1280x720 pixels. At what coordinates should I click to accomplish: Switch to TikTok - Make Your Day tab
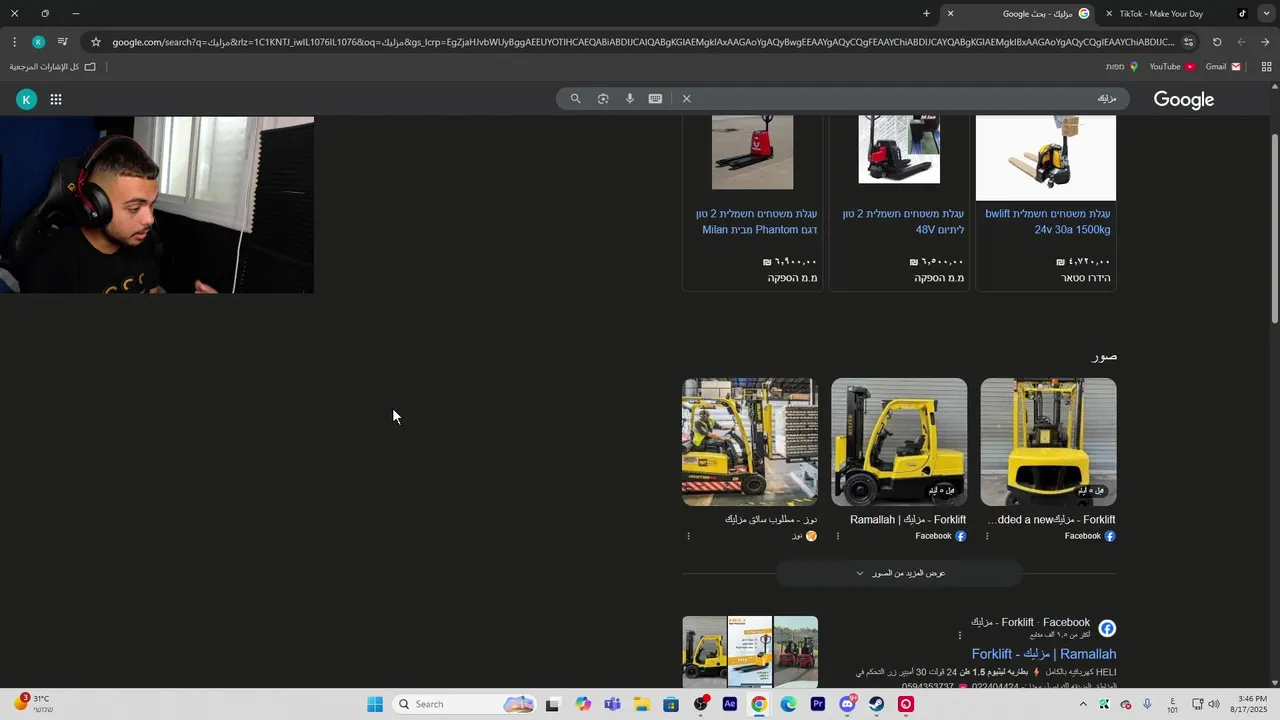pyautogui.click(x=1176, y=14)
